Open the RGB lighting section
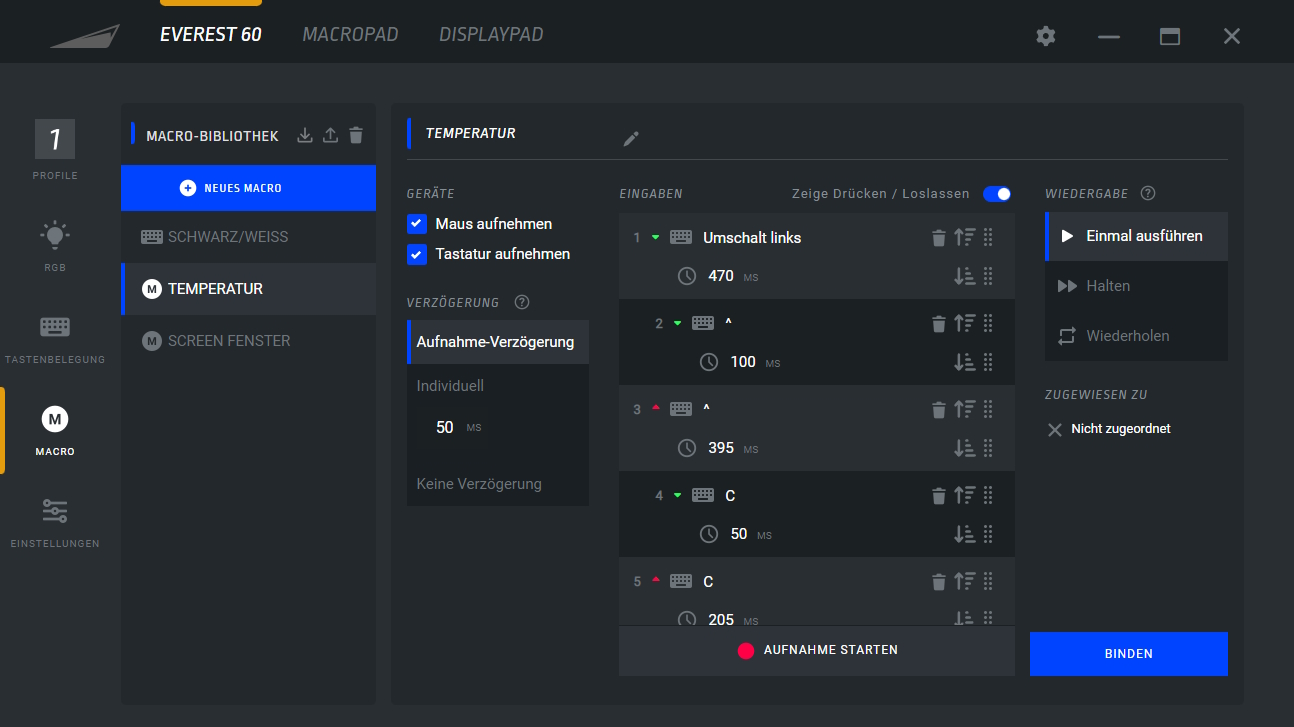Image resolution: width=1294 pixels, height=727 pixels. click(54, 245)
